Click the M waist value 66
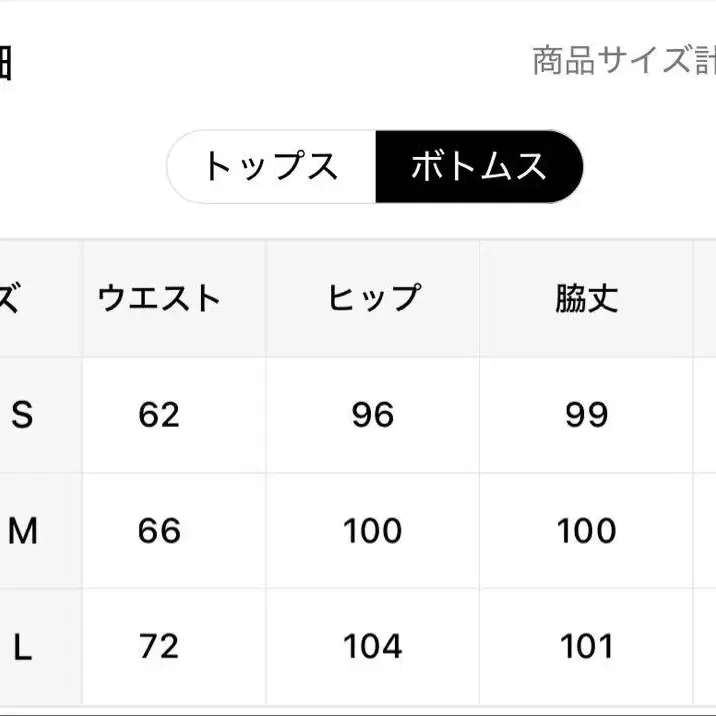This screenshot has width=716, height=716. [159, 531]
